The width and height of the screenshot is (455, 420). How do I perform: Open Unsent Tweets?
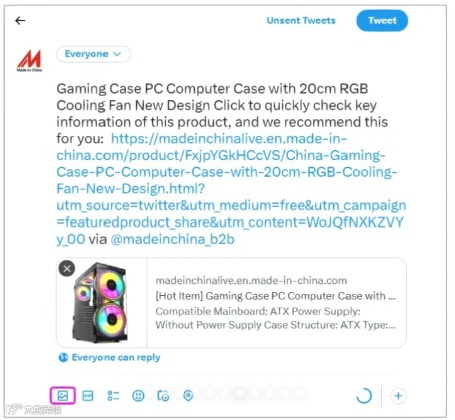point(301,21)
